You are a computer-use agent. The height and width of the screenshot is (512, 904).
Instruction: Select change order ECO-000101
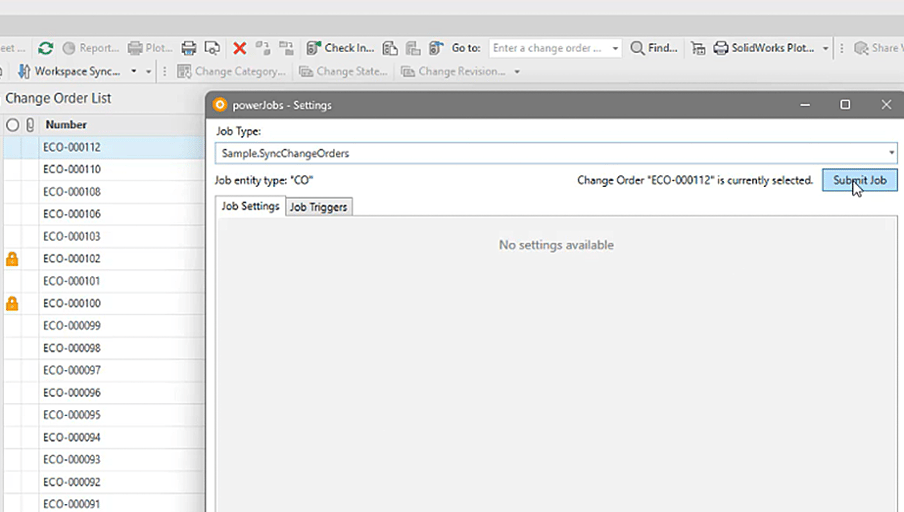71,281
